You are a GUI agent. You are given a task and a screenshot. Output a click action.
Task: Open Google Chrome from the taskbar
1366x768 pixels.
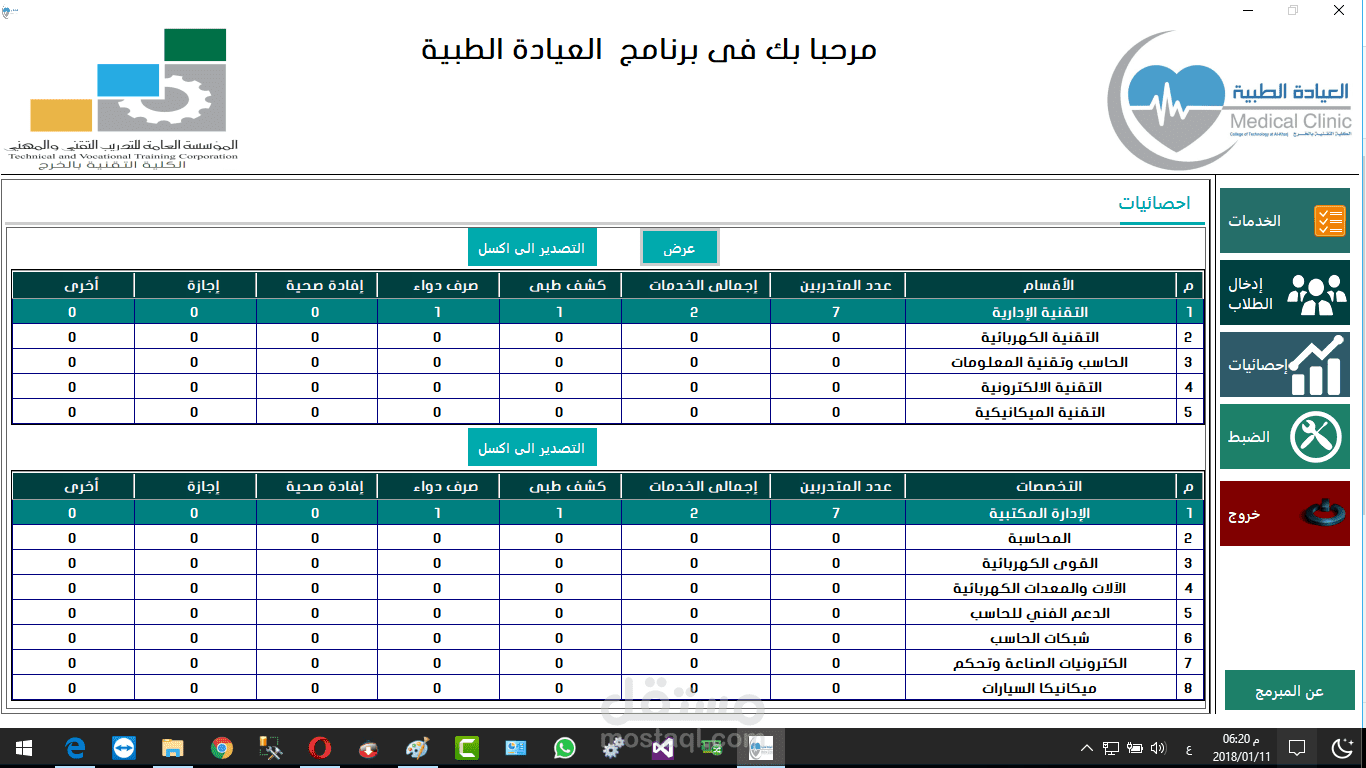[222, 748]
